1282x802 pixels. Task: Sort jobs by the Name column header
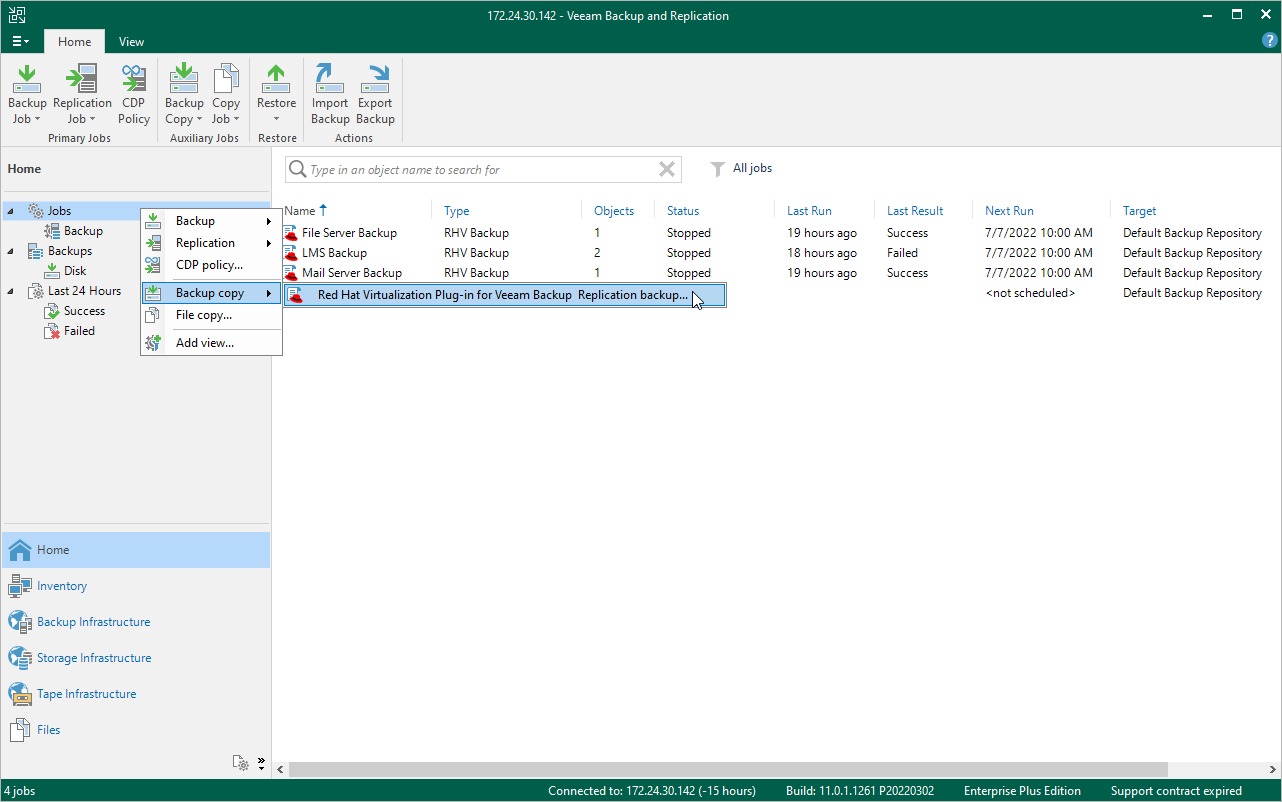[300, 211]
